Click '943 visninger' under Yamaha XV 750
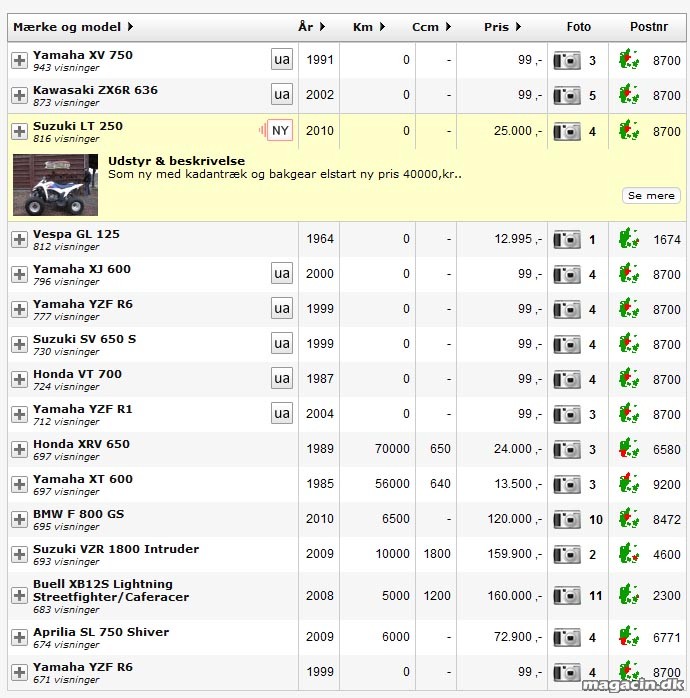Image resolution: width=690 pixels, height=698 pixels. 66,68
